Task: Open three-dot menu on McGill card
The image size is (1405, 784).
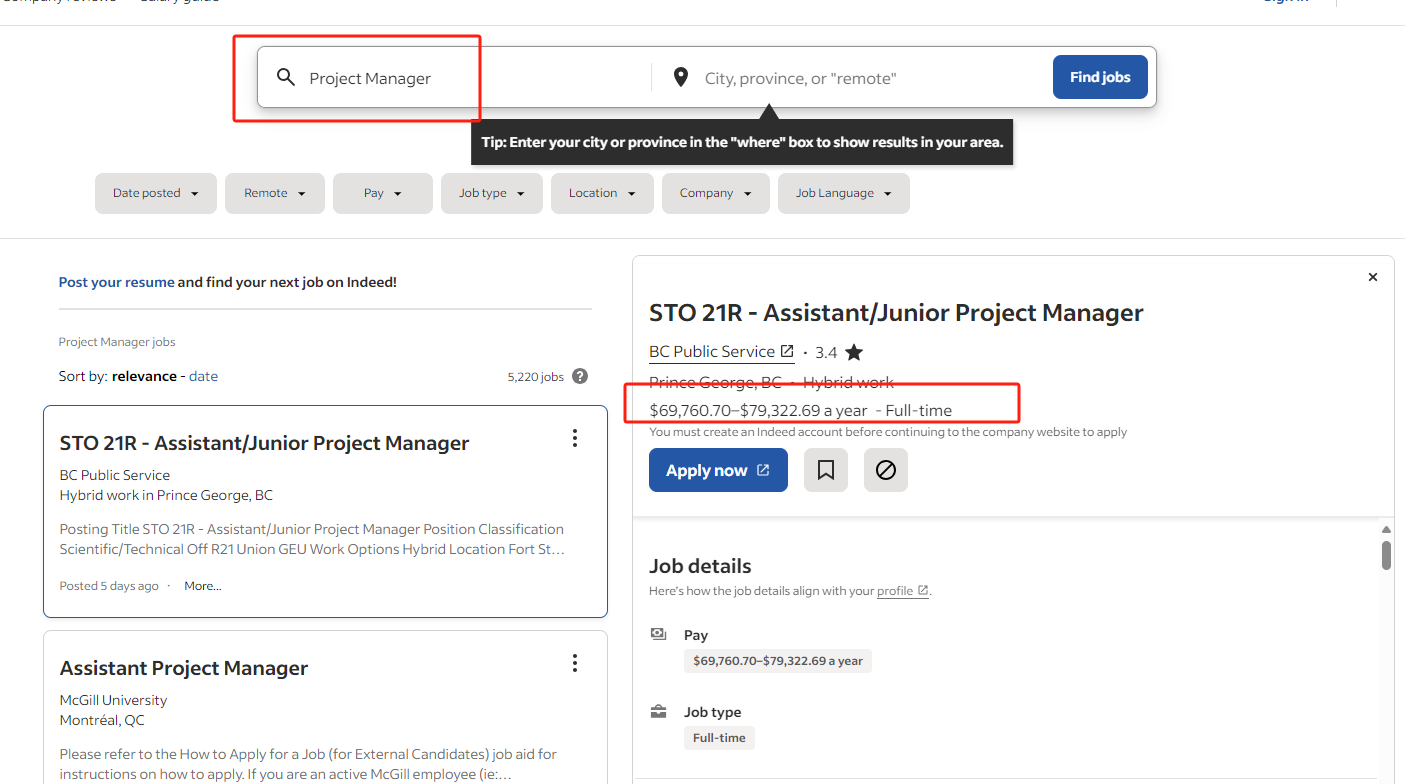Action: click(575, 663)
